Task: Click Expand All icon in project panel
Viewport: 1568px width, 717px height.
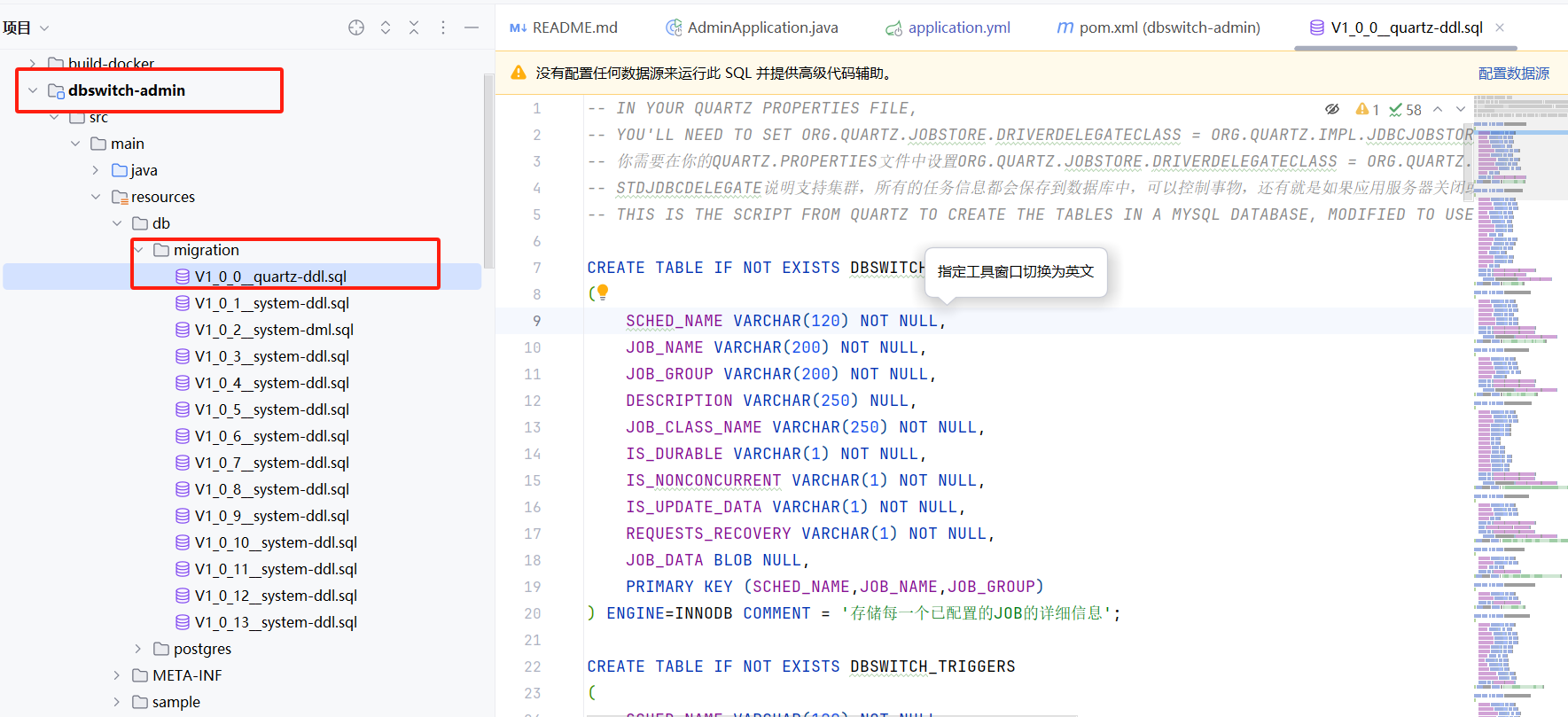Action: [x=386, y=27]
